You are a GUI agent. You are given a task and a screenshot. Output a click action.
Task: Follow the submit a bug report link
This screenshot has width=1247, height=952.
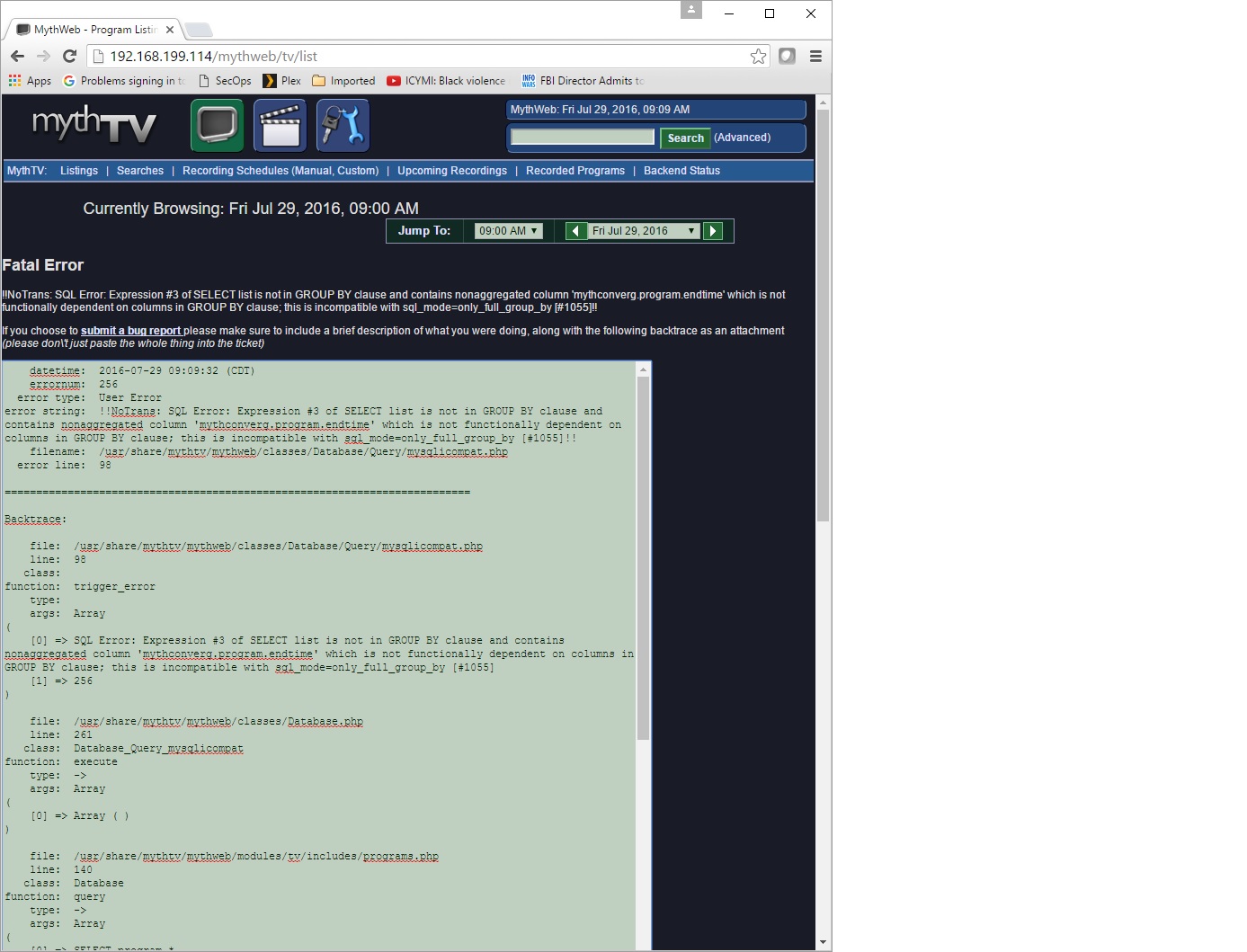131,331
